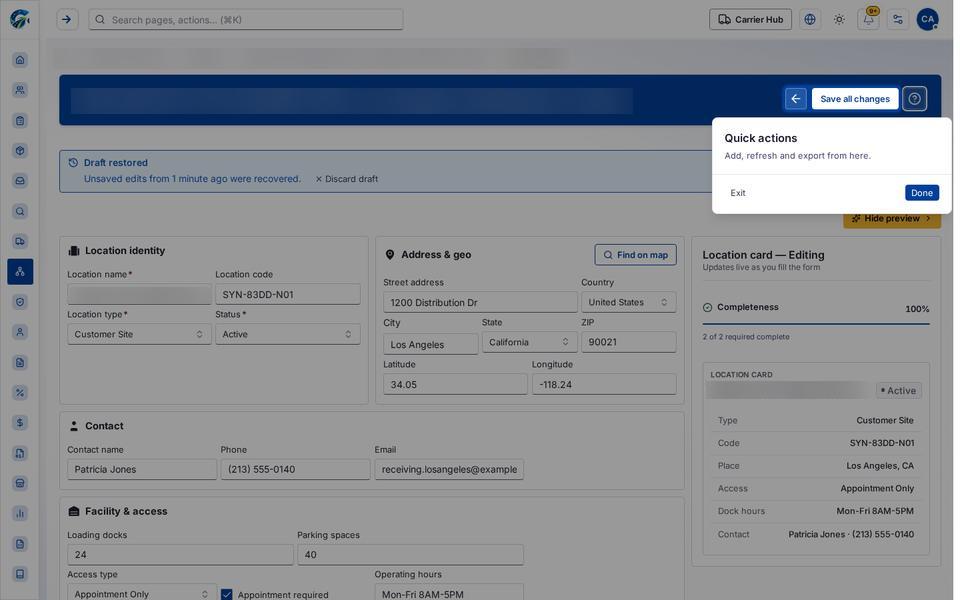
Task: Click the Find on map button
Action: pos(636,255)
